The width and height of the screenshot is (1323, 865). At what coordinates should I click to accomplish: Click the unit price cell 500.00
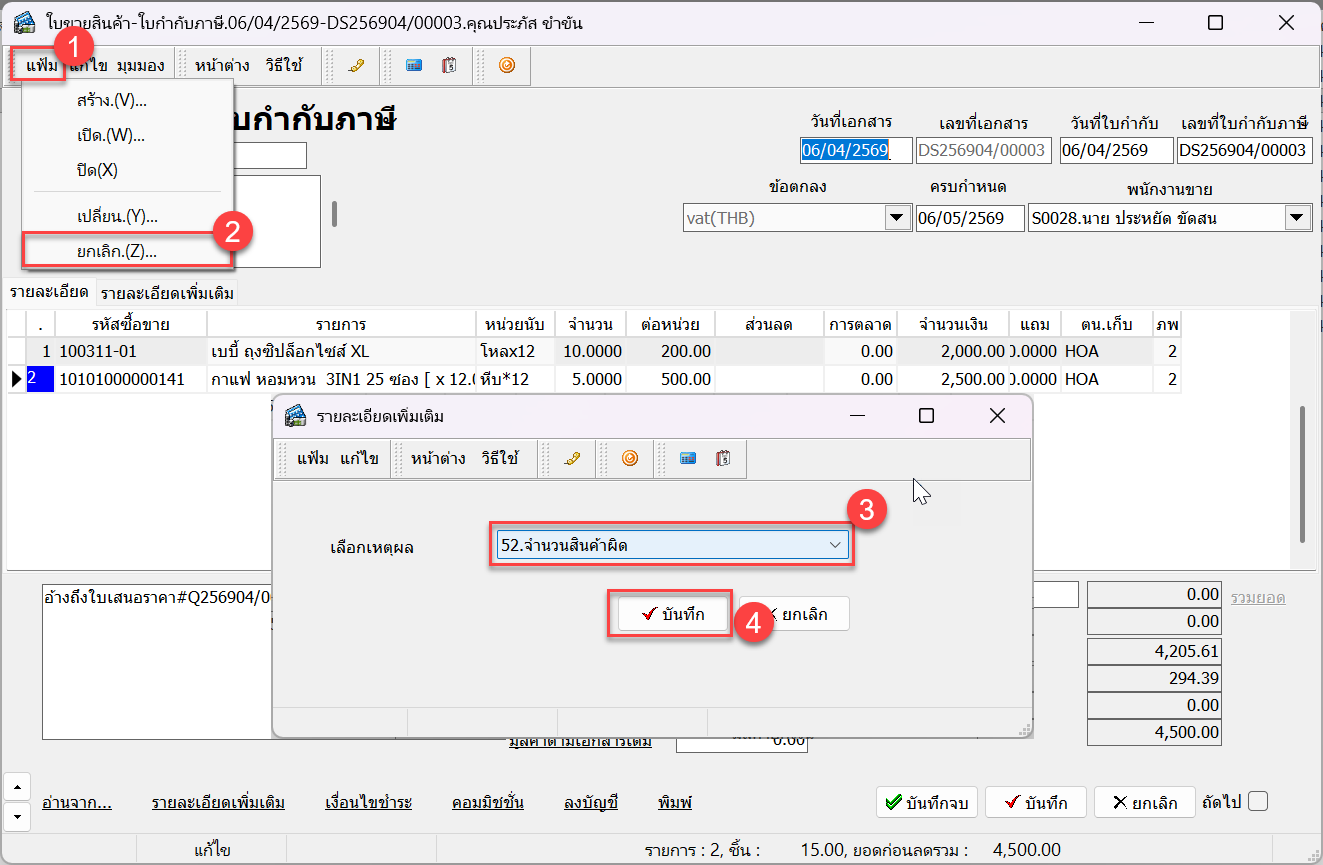click(670, 379)
